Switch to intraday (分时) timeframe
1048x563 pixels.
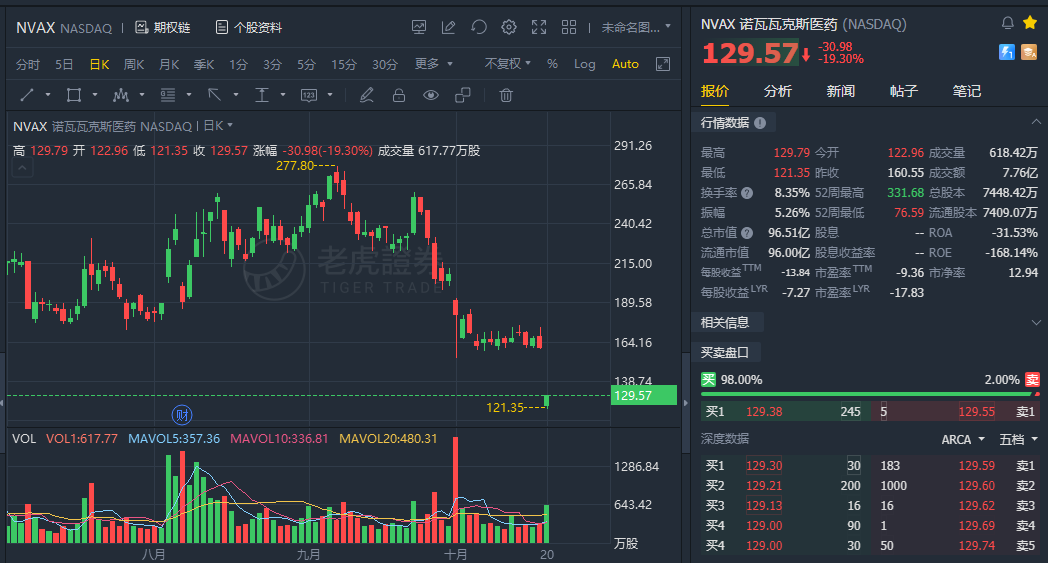[28, 64]
